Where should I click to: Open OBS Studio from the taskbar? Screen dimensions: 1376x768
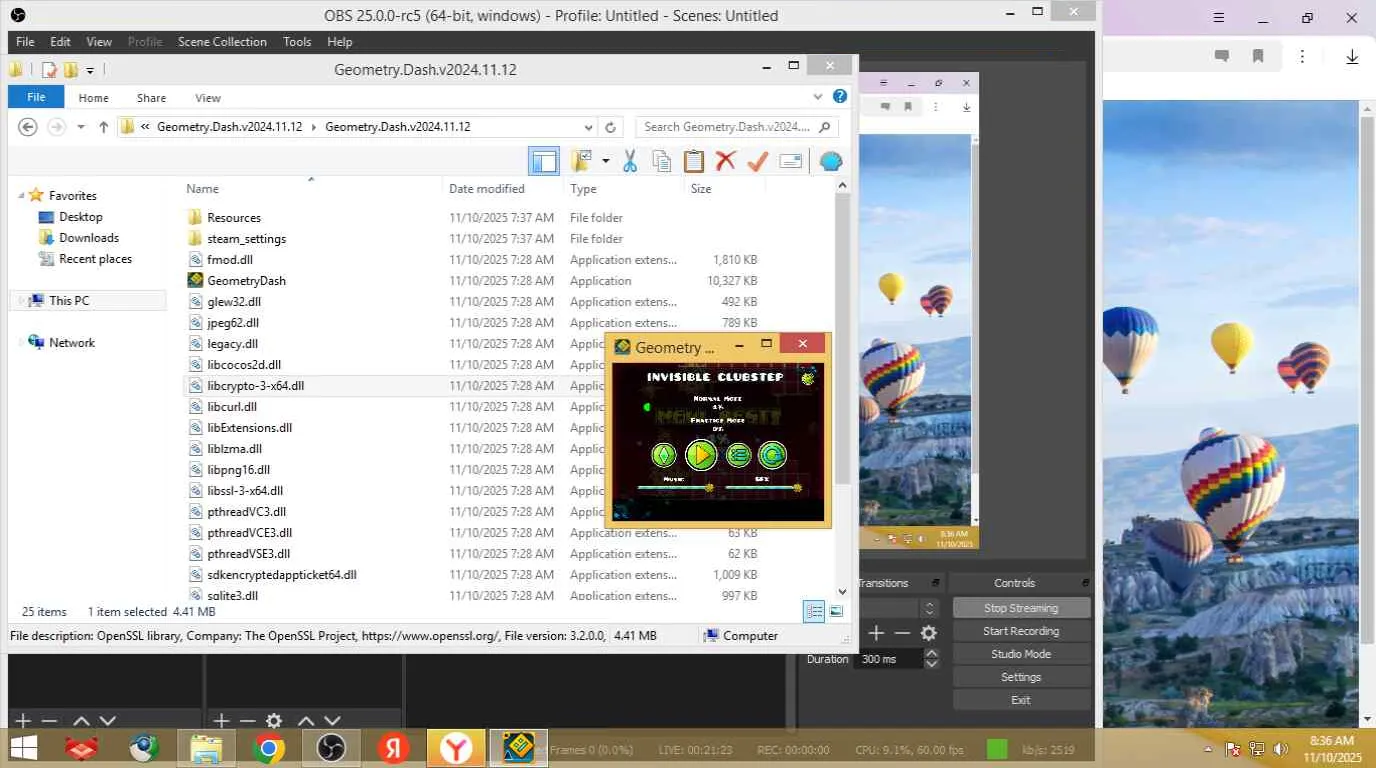tap(330, 748)
